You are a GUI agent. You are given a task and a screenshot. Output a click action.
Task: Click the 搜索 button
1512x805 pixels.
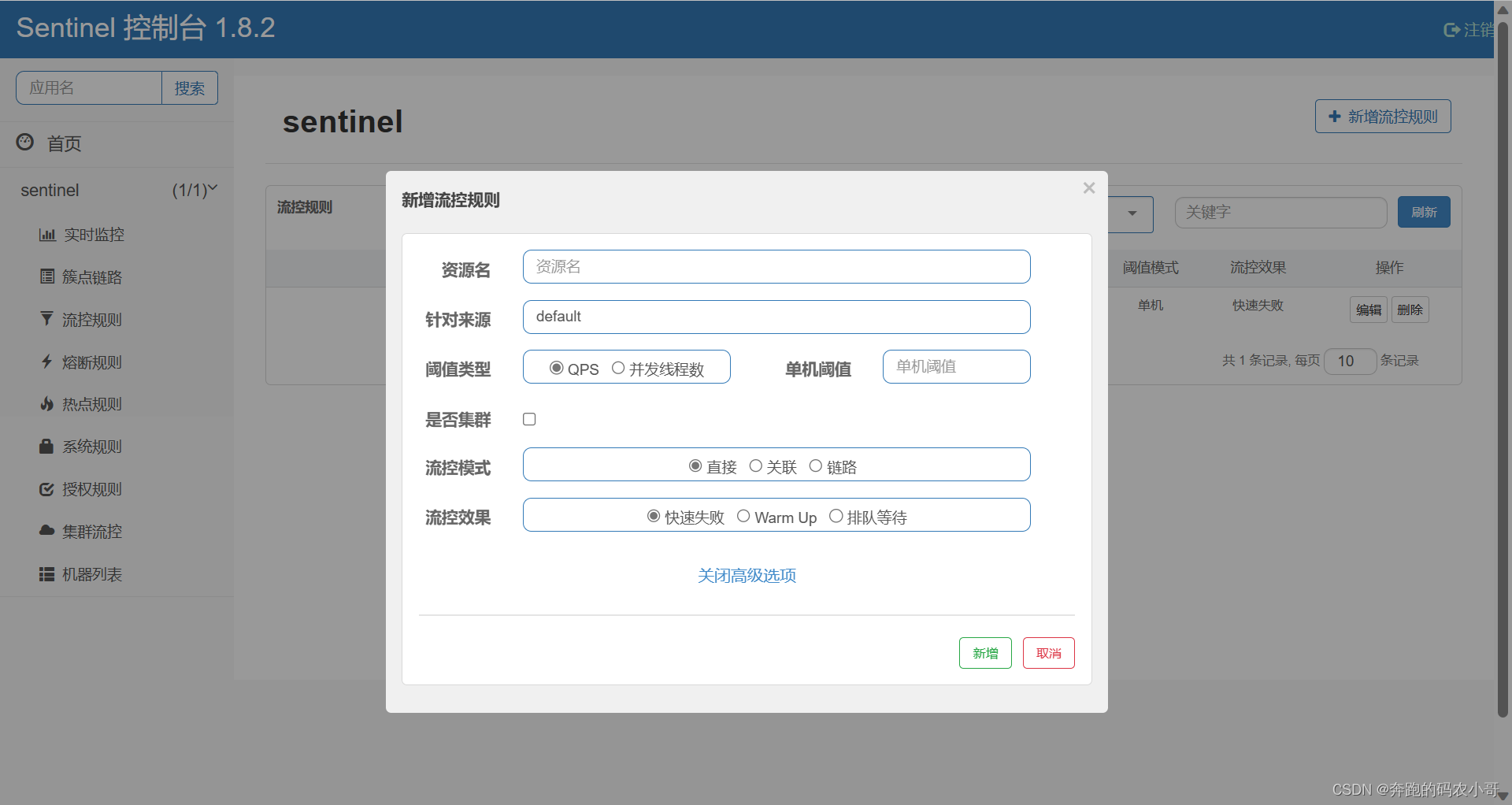click(190, 88)
